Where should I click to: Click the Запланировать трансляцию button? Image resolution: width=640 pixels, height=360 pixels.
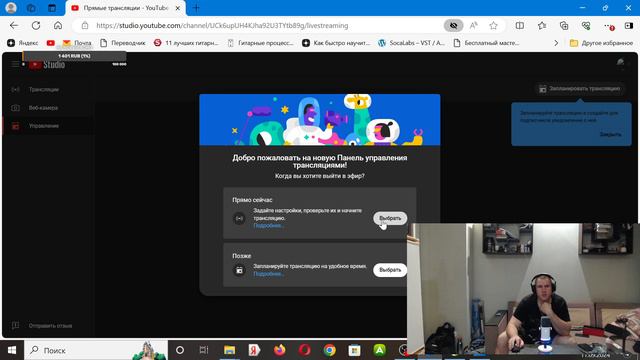point(580,89)
